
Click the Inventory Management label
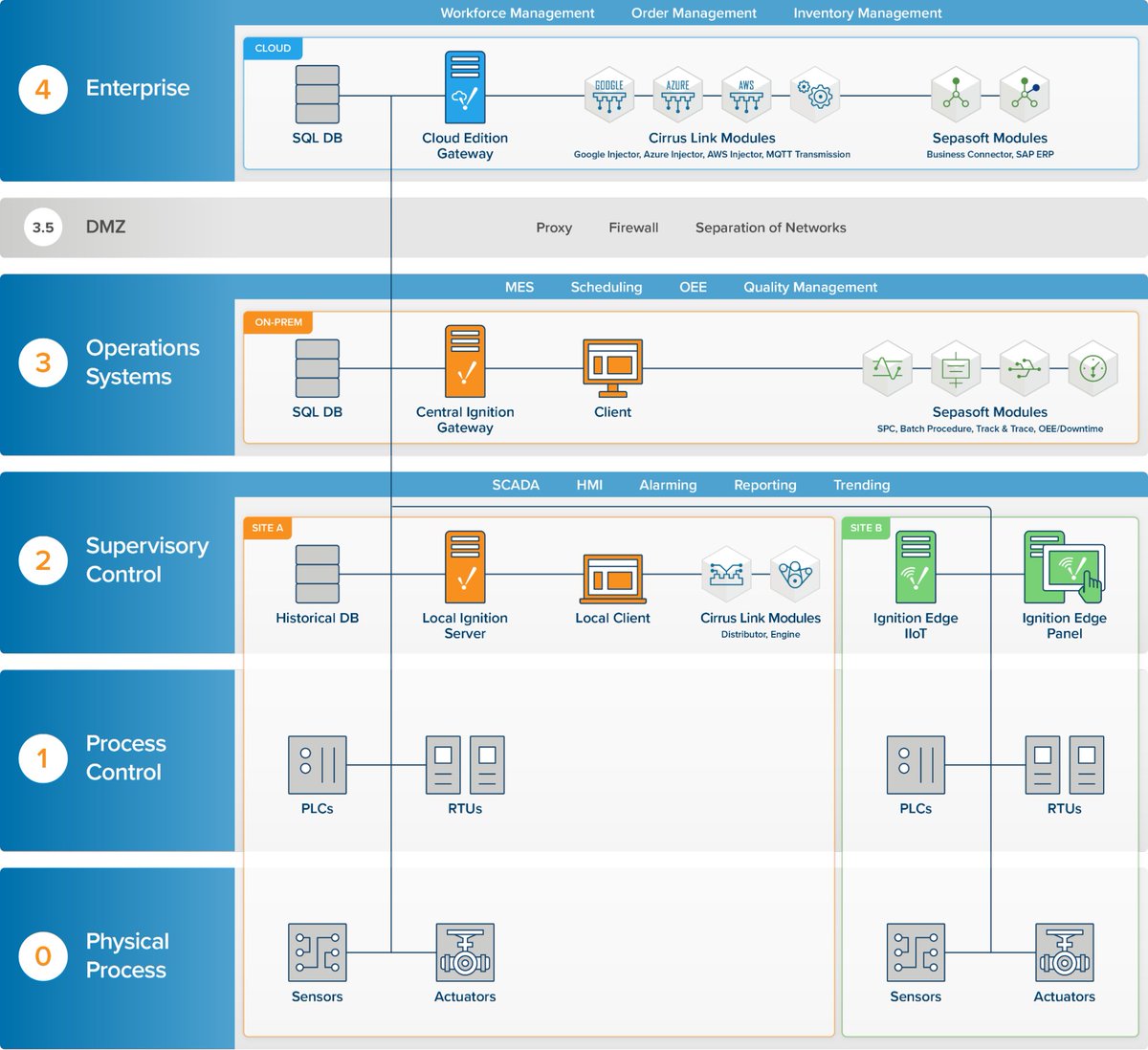868,13
